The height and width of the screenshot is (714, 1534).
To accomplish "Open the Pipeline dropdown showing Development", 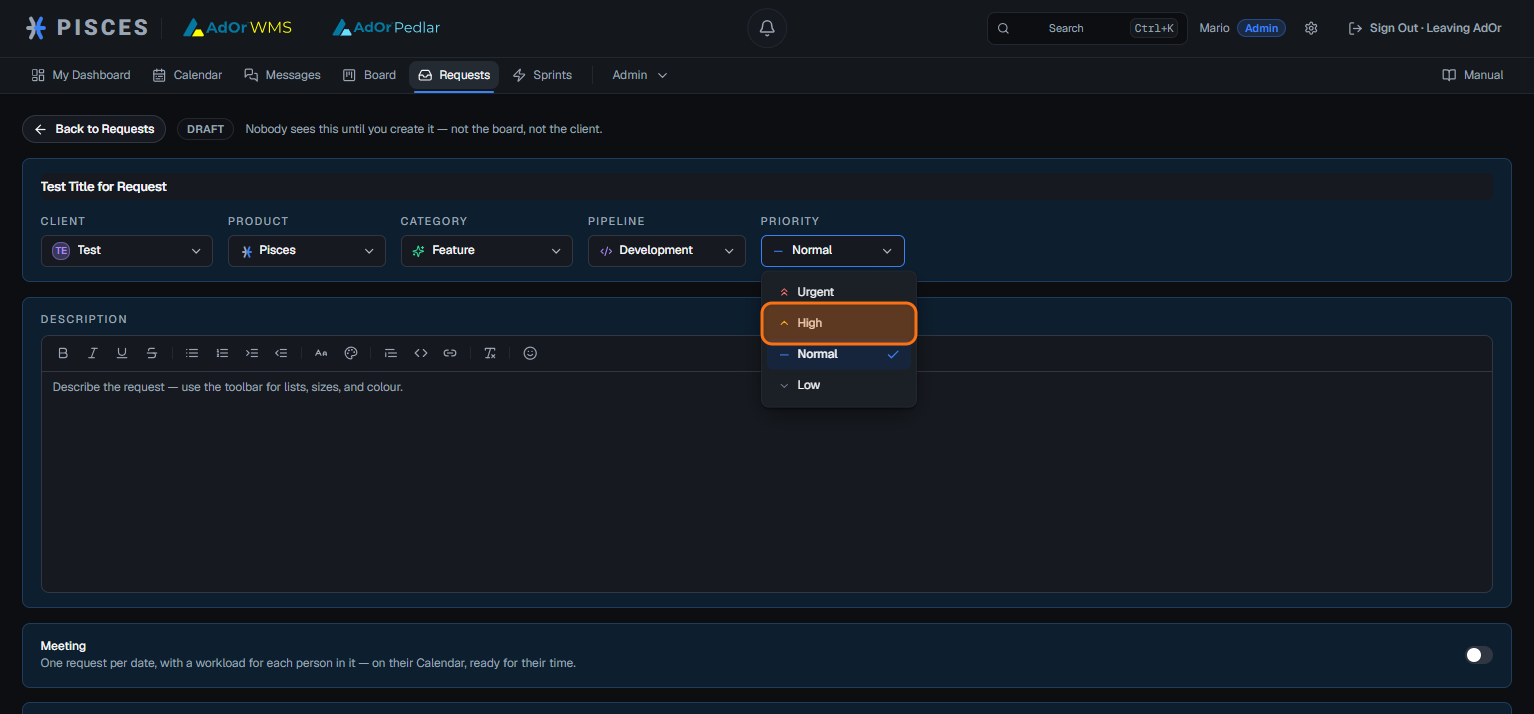I will click(667, 251).
